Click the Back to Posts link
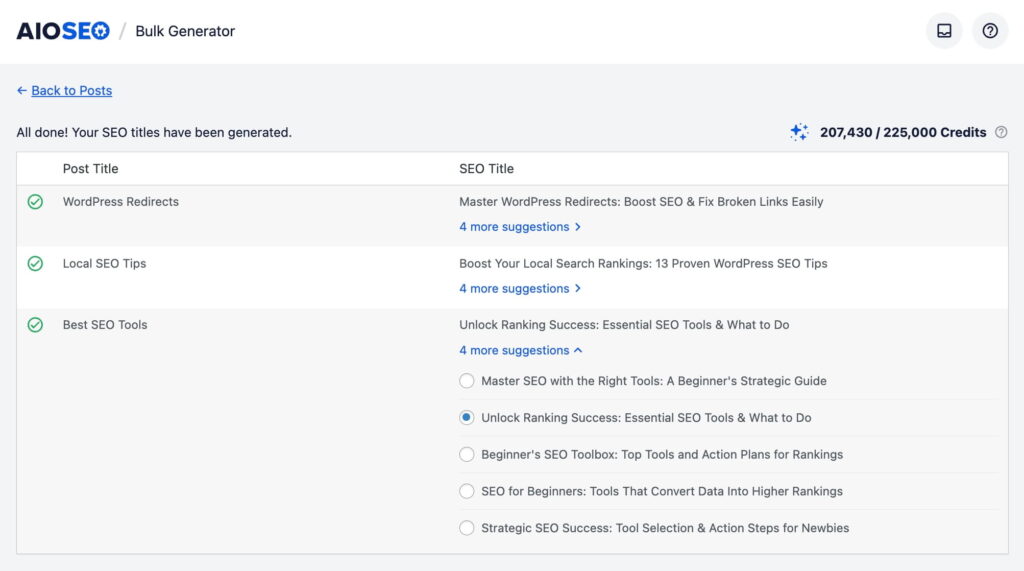 71,91
